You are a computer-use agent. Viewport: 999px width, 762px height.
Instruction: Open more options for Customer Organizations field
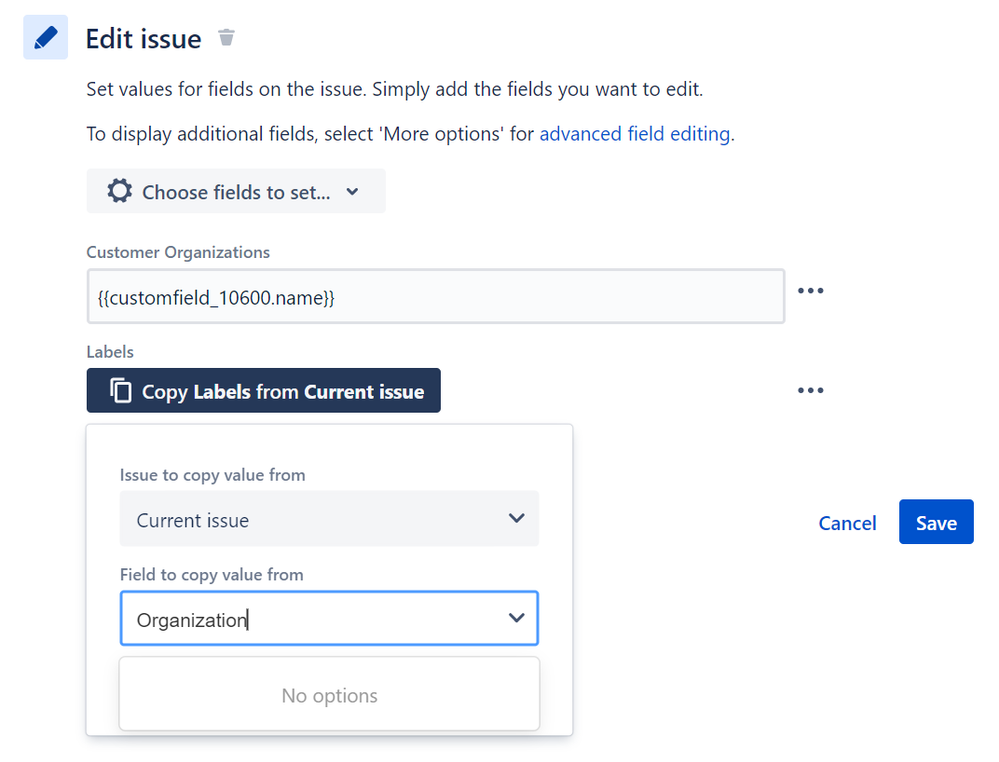[810, 291]
